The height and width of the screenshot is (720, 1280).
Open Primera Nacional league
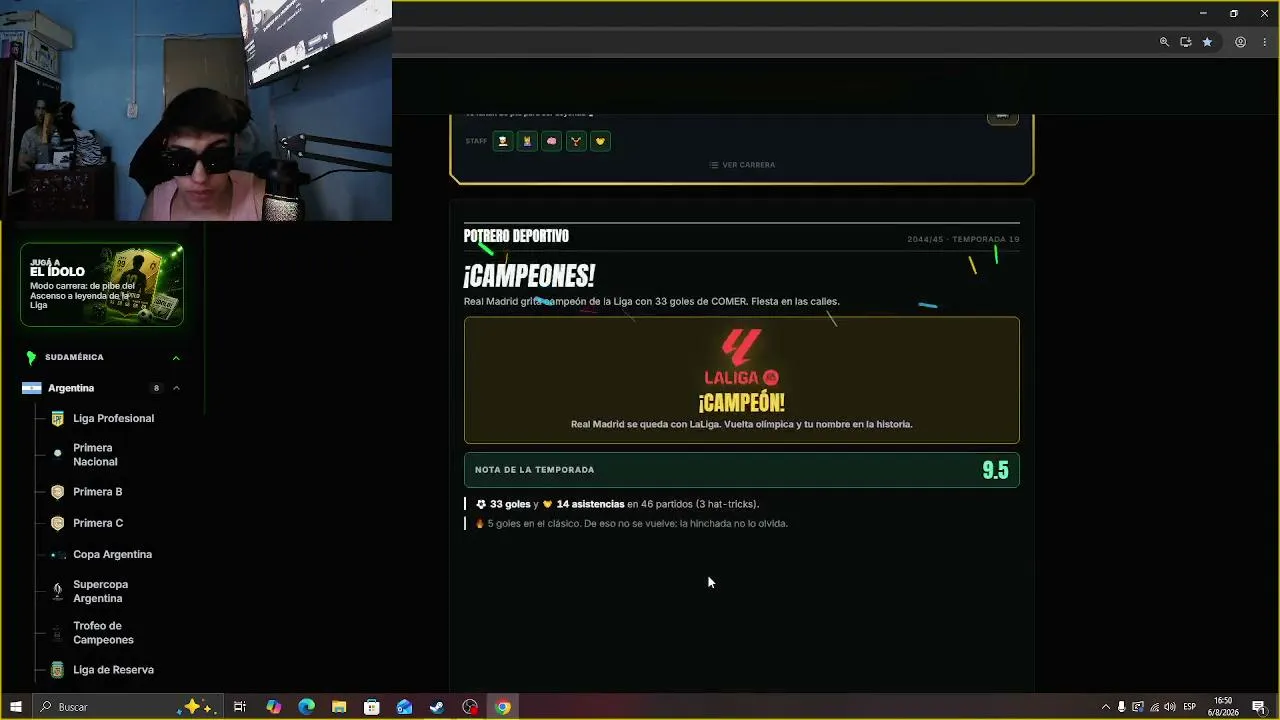[x=95, y=455]
